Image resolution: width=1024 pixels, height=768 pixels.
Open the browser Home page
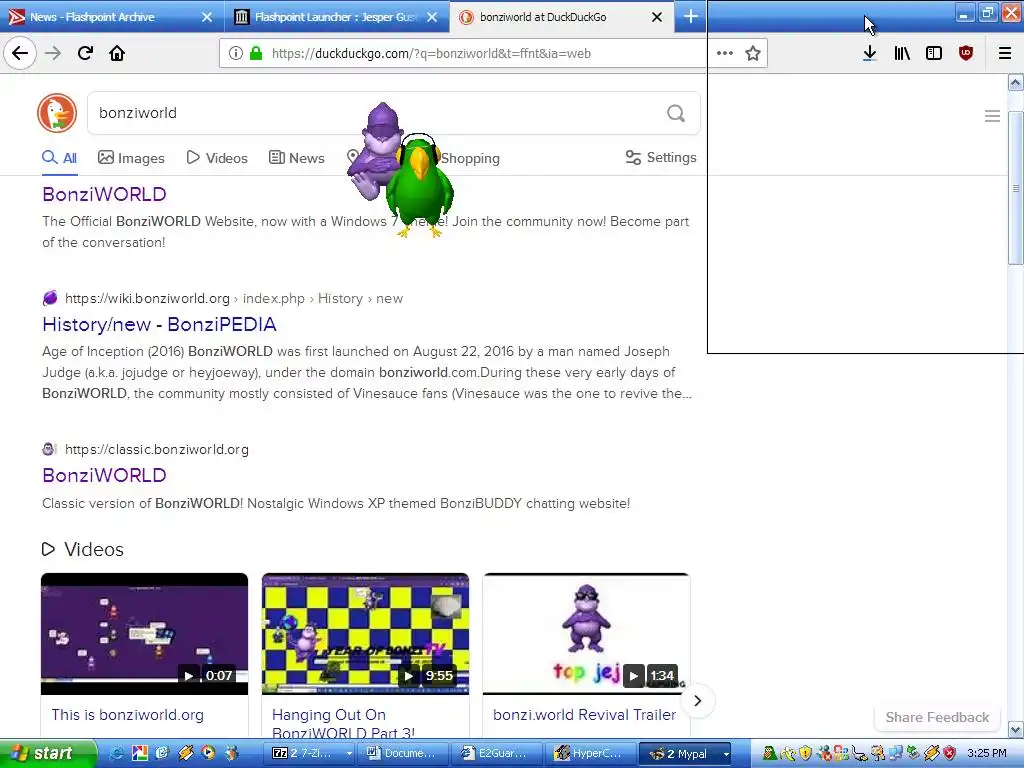(x=117, y=53)
